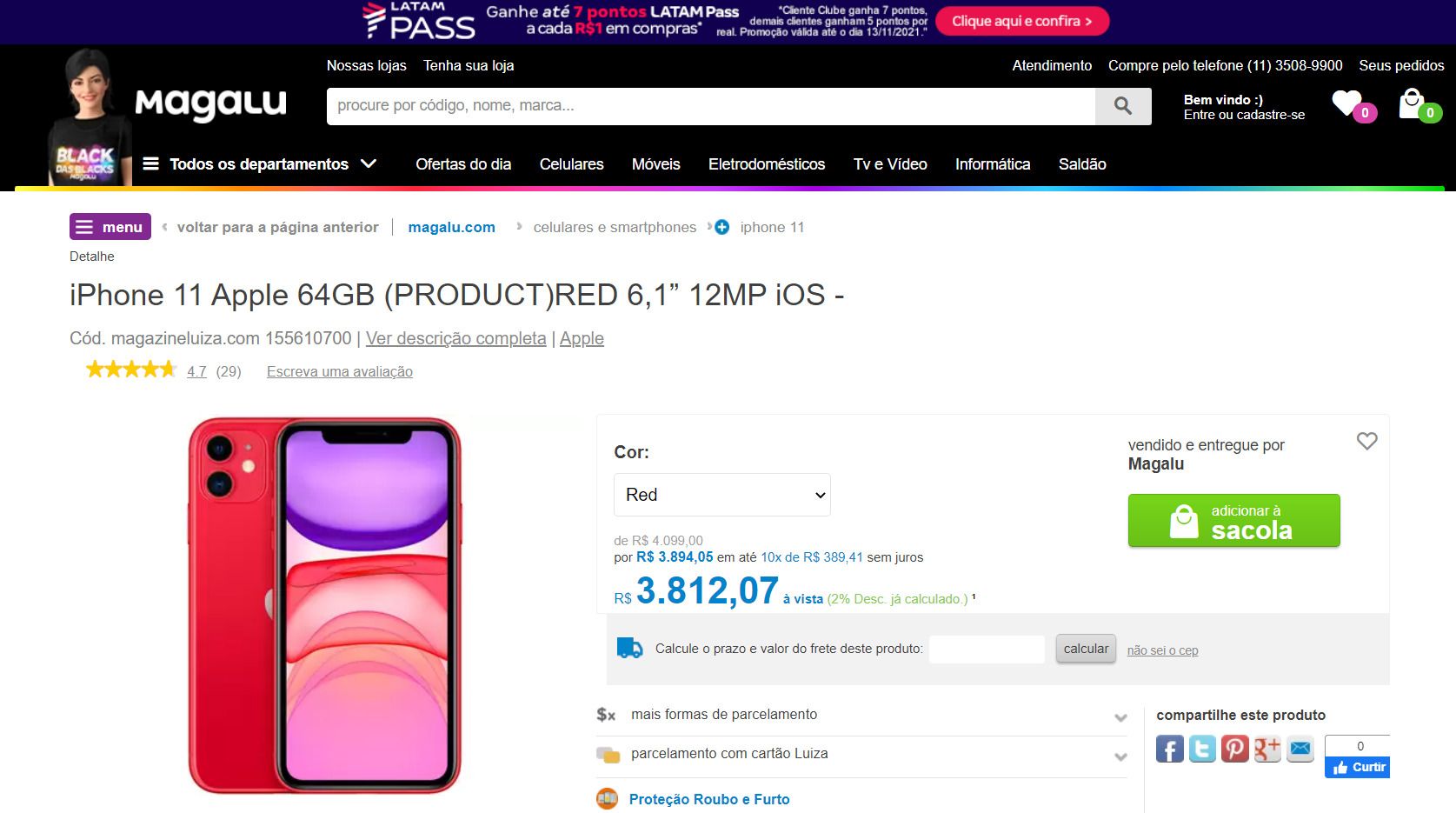Click adicionar à sacola button
This screenshot has width=1456, height=813.
tap(1233, 521)
